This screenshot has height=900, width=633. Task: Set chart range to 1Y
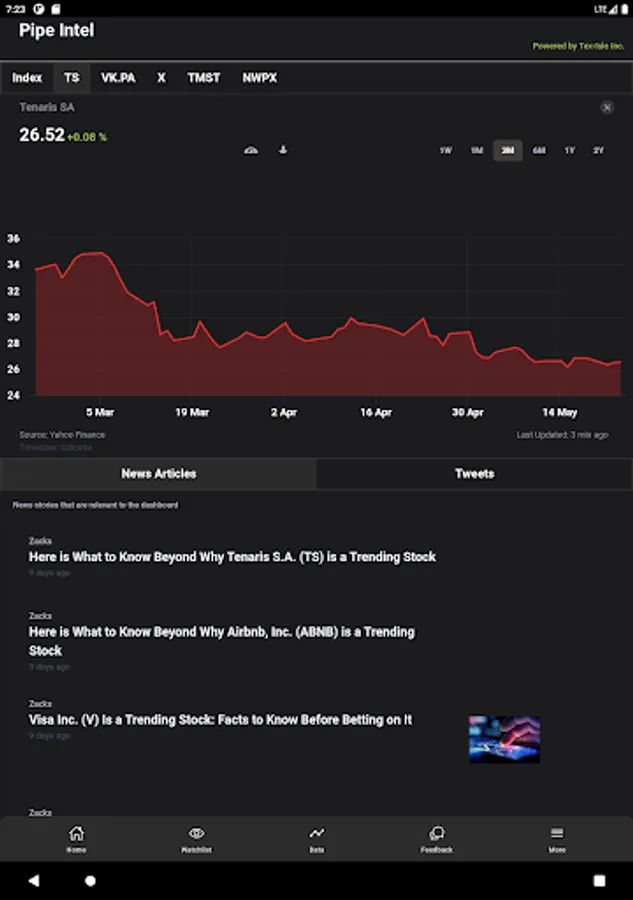tap(569, 150)
